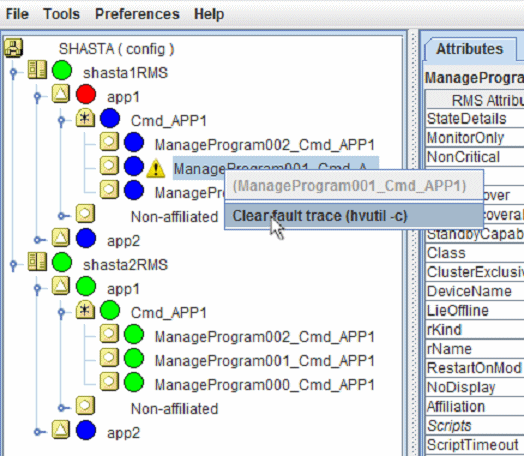Click the yellow warning triangle on ManageProgram001
This screenshot has width=524, height=456.
[156, 168]
